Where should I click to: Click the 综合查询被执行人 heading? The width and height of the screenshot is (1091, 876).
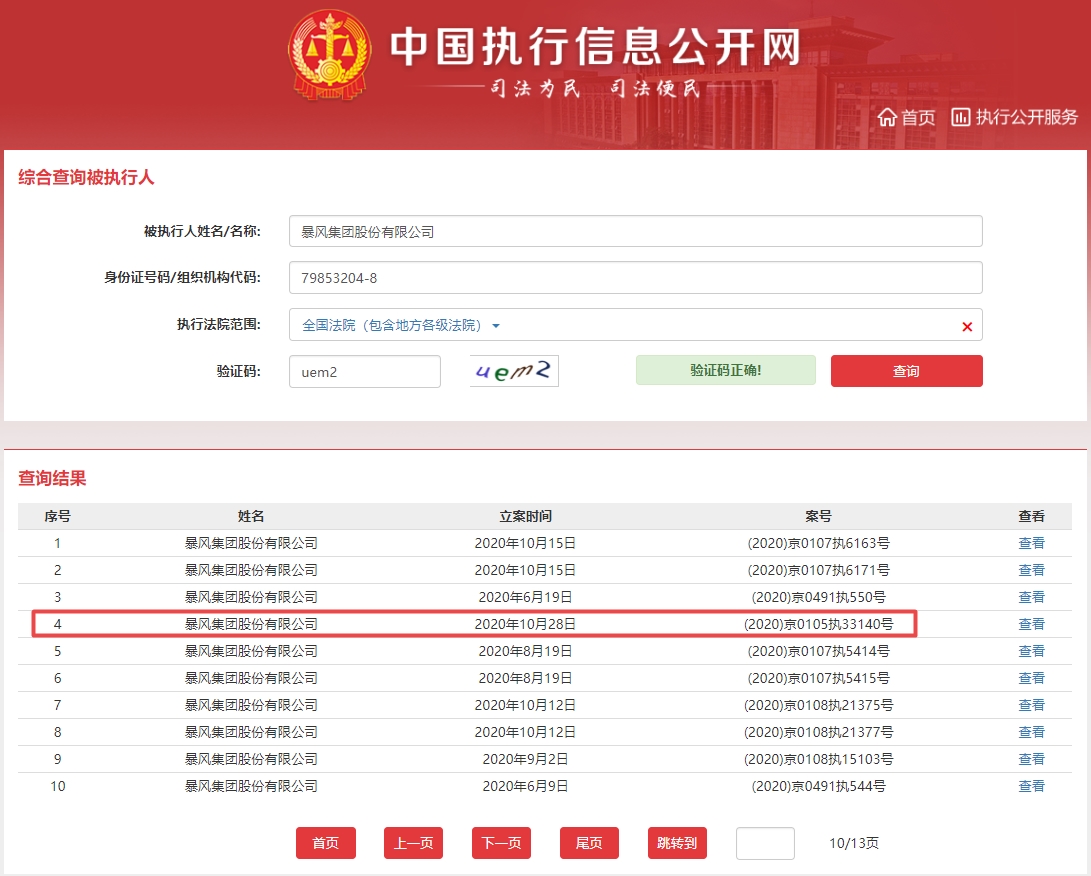(x=86, y=177)
